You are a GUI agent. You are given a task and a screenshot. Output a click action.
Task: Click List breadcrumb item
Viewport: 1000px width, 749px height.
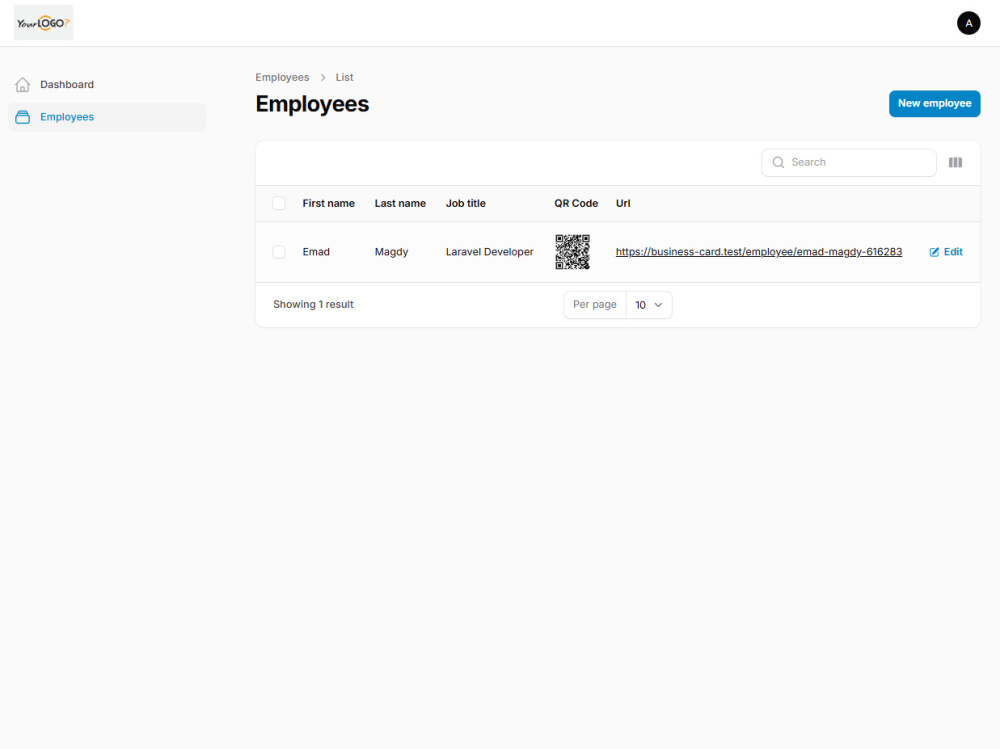tap(344, 77)
